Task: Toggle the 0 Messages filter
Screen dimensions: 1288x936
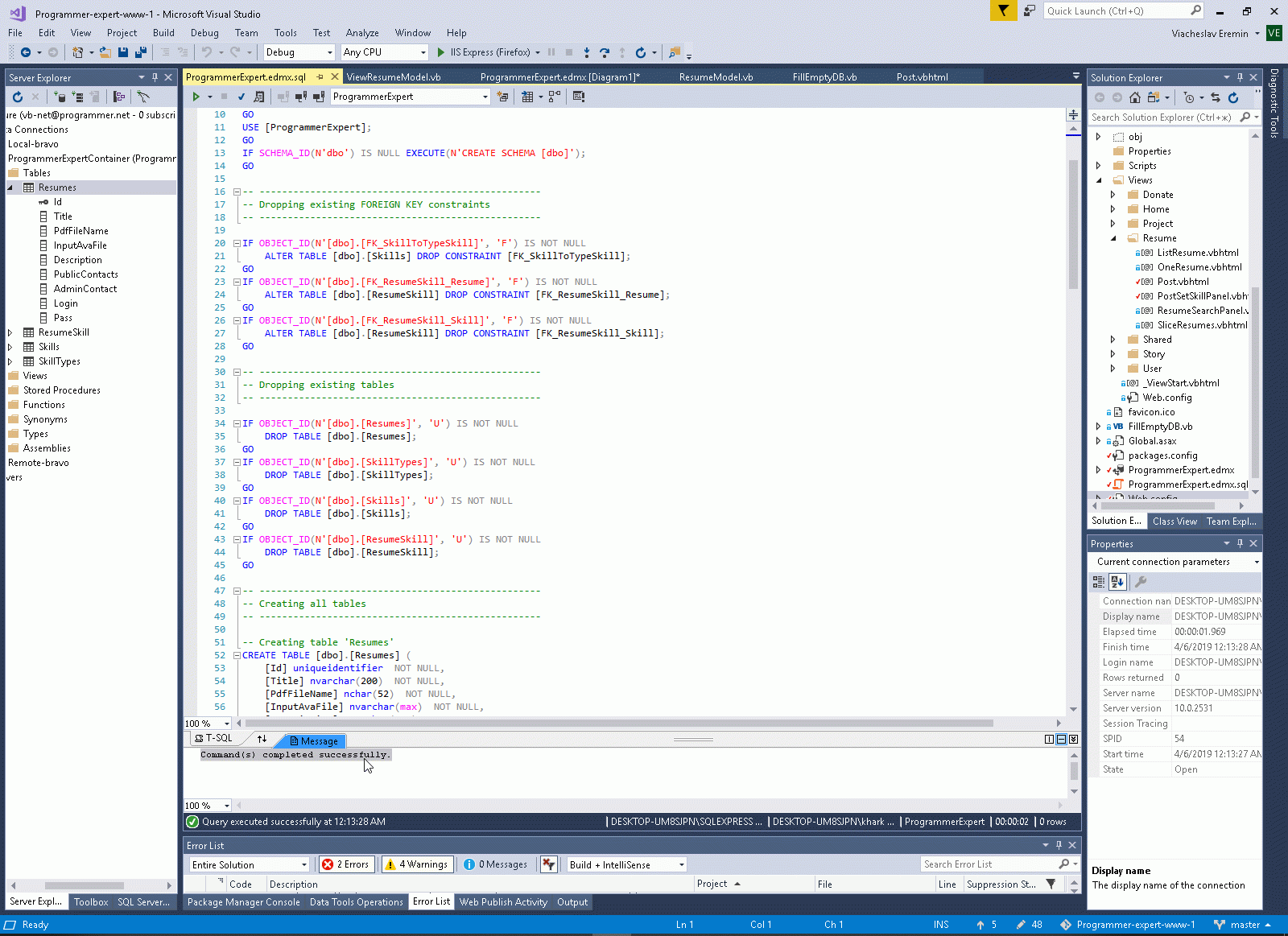Action: click(496, 864)
